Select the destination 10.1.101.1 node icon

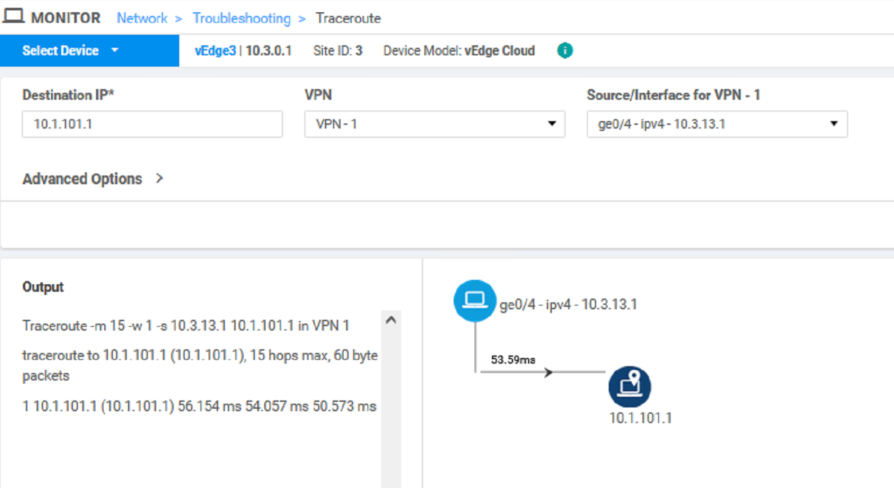coord(629,387)
